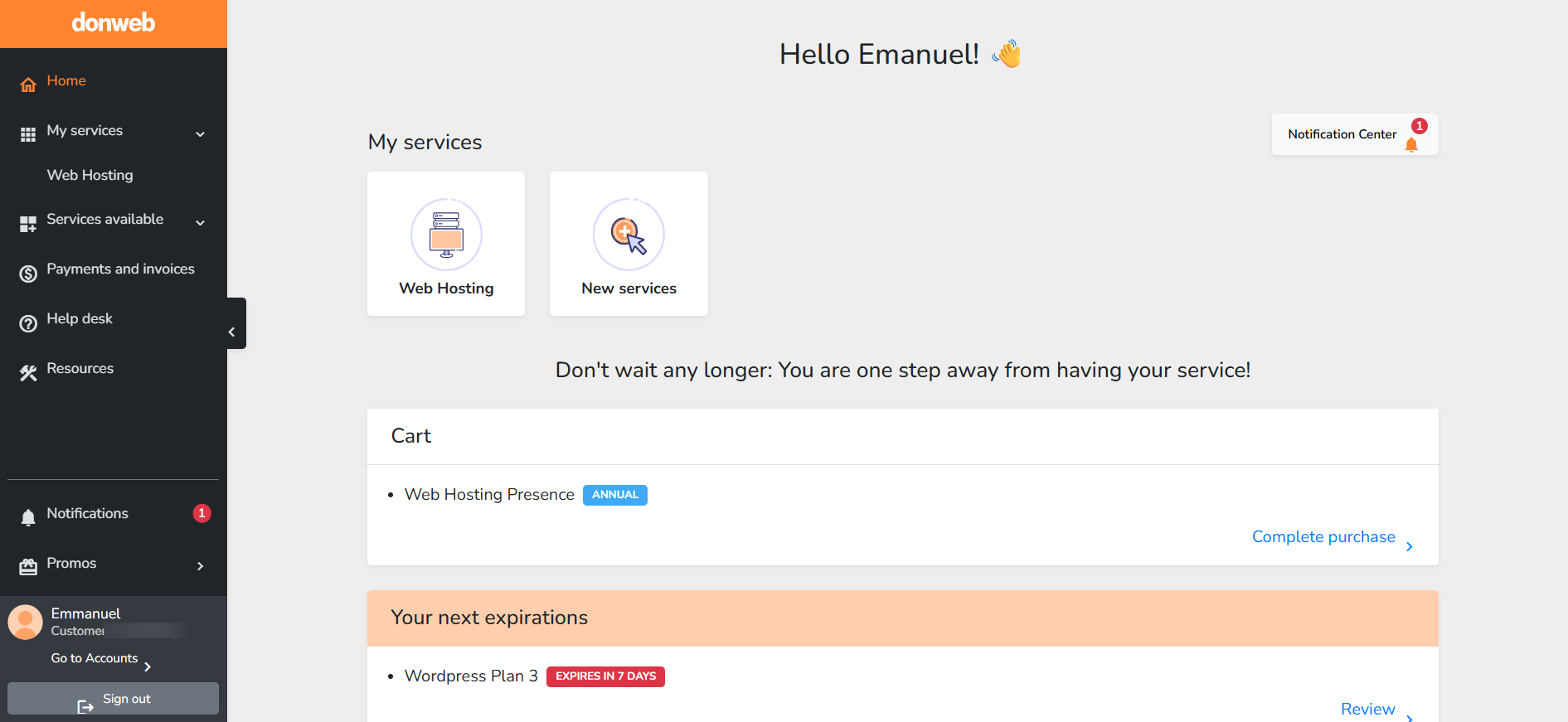Viewport: 1568px width, 722px height.
Task: Open Help desk in sidebar
Action: coord(80,318)
